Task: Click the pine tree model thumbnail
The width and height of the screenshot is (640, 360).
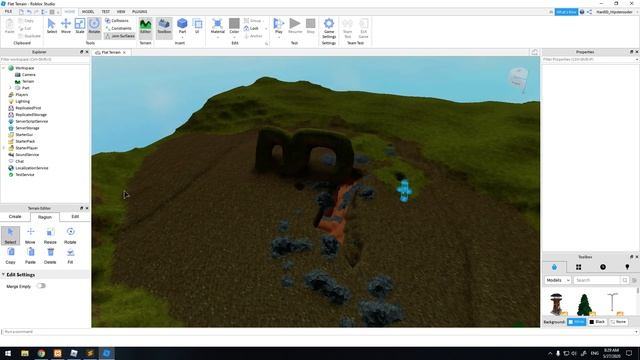Action: pyautogui.click(x=584, y=304)
